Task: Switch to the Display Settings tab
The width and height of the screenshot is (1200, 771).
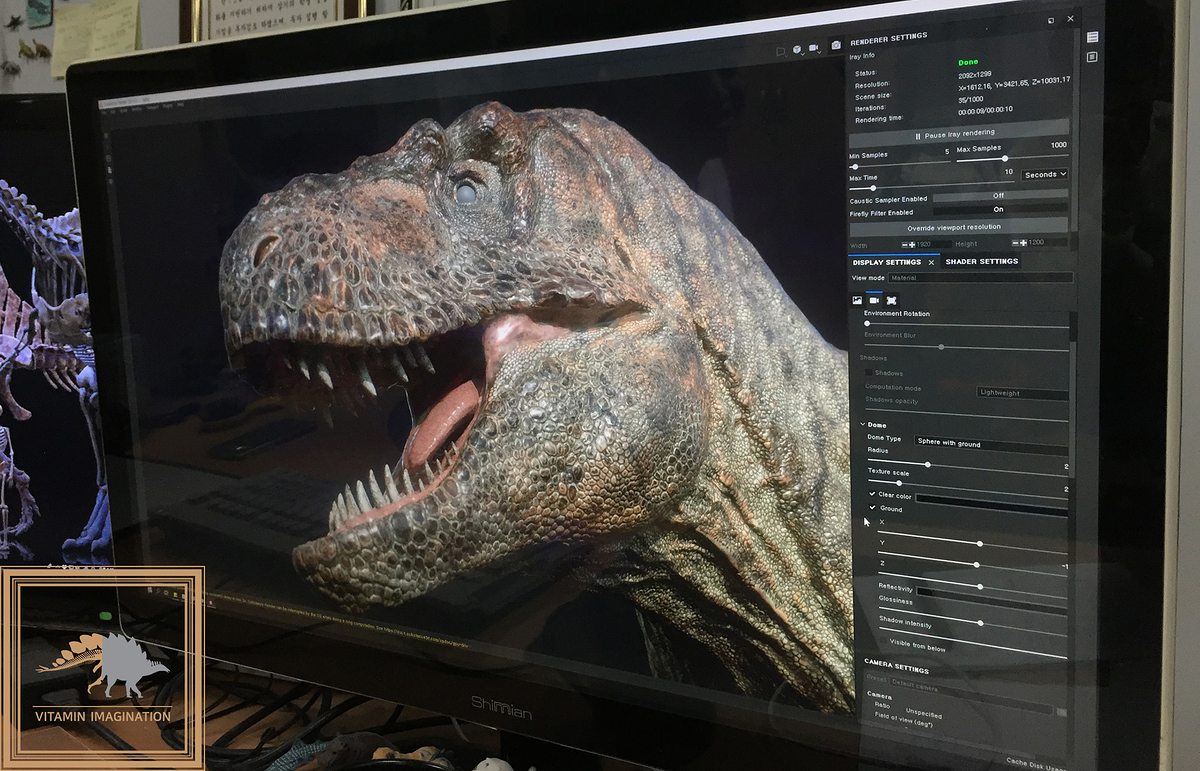Action: [x=887, y=262]
